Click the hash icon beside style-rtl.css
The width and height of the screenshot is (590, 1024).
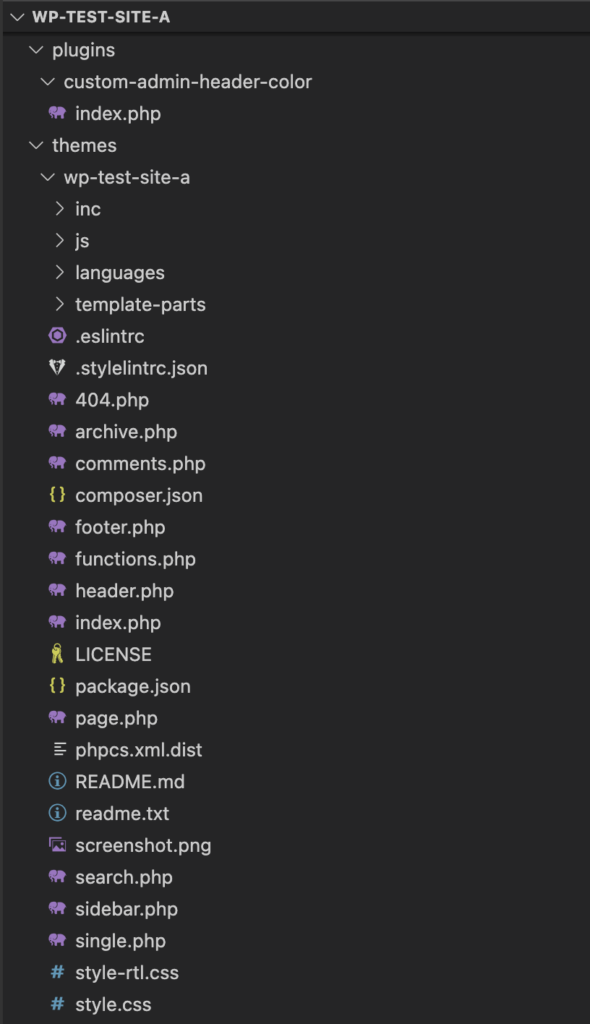tap(57, 972)
